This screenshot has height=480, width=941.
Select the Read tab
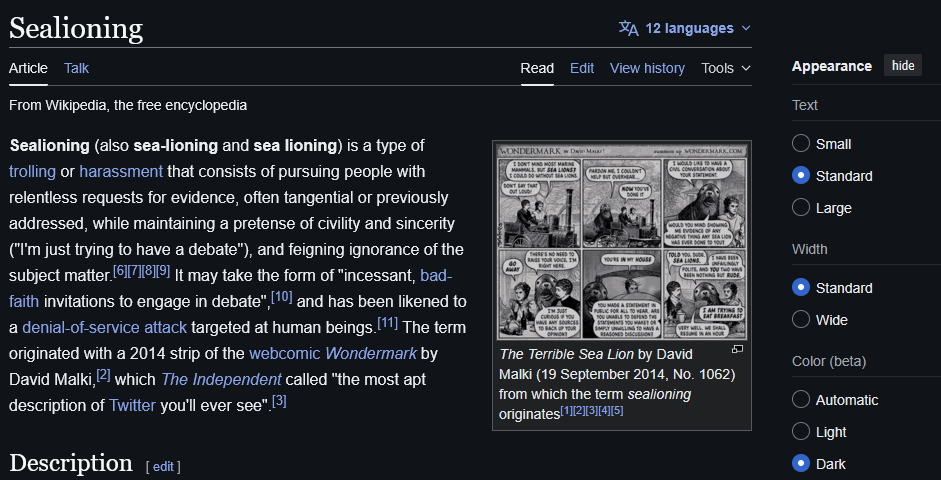point(537,68)
